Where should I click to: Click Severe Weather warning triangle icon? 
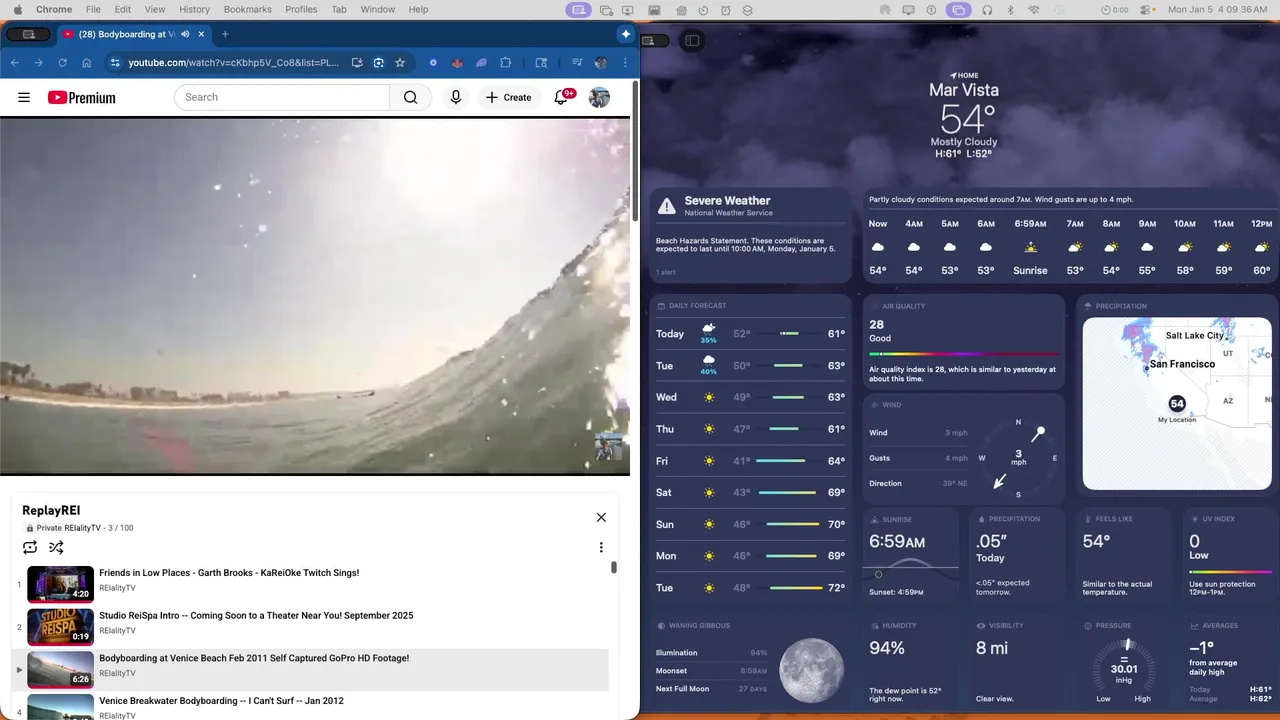tap(667, 206)
